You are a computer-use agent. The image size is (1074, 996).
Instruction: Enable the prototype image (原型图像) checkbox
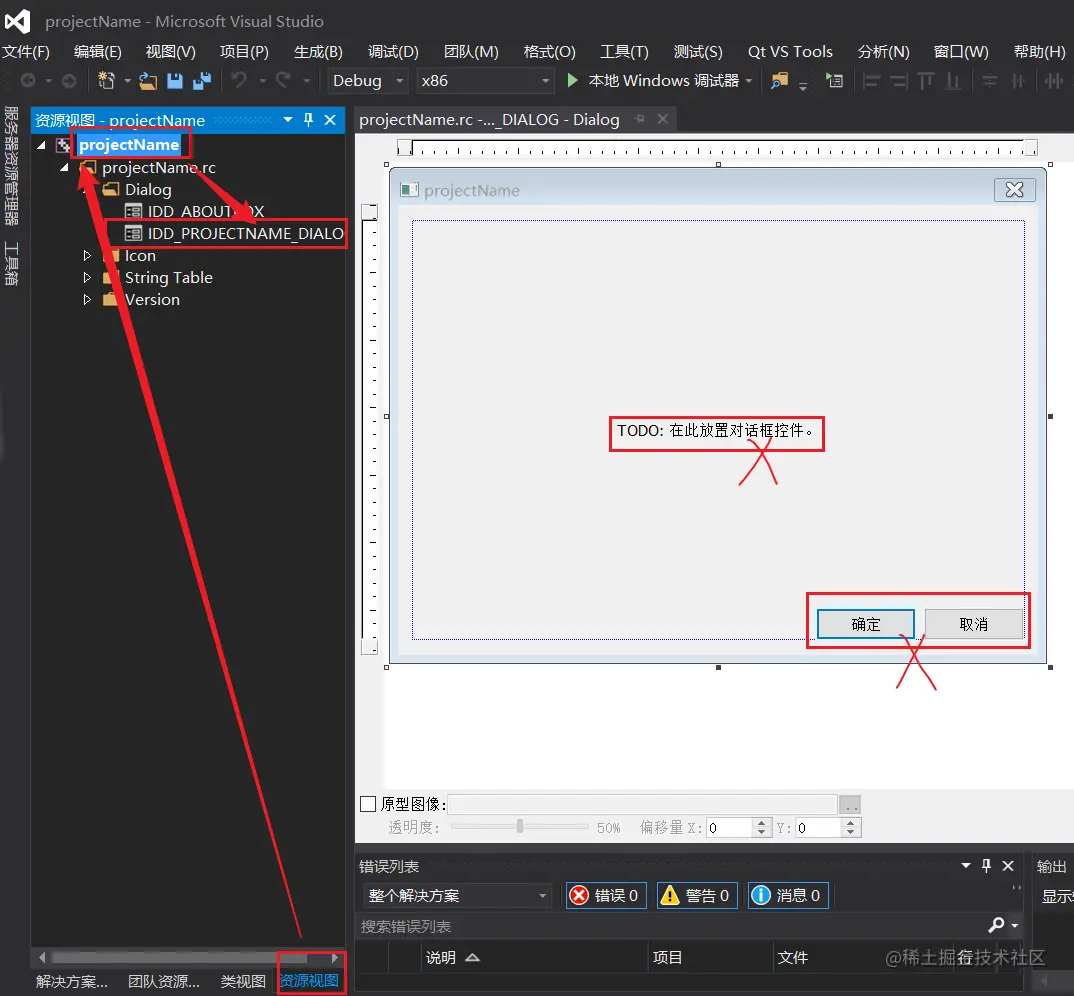(368, 804)
